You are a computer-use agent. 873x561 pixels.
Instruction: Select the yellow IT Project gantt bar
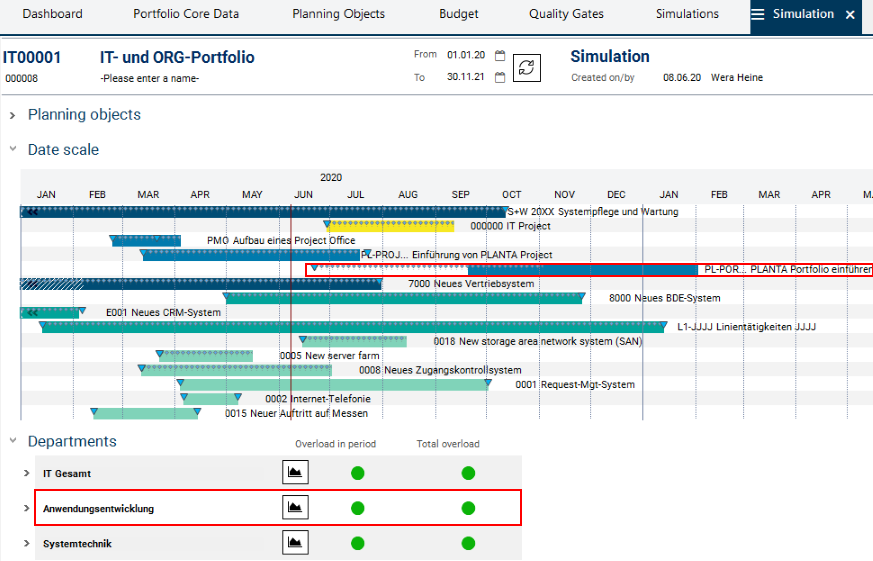pos(390,226)
